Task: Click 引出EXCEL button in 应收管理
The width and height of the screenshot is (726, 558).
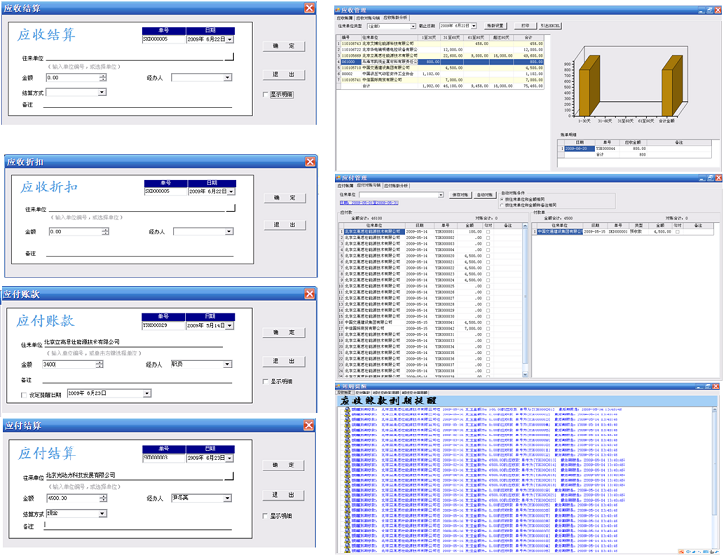Action: (x=550, y=26)
